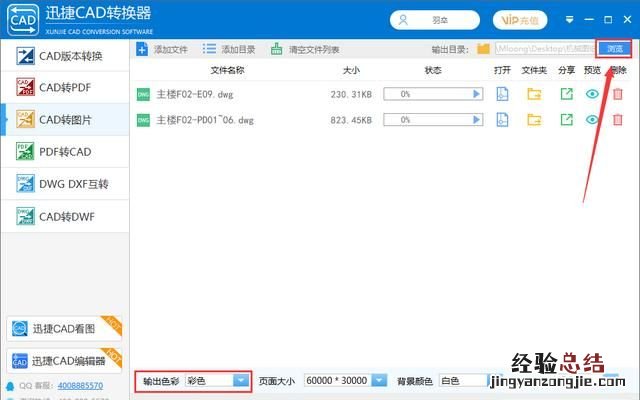
Task: Preview eye icon for 主楼F02-E09.dwg
Action: pyautogui.click(x=592, y=94)
